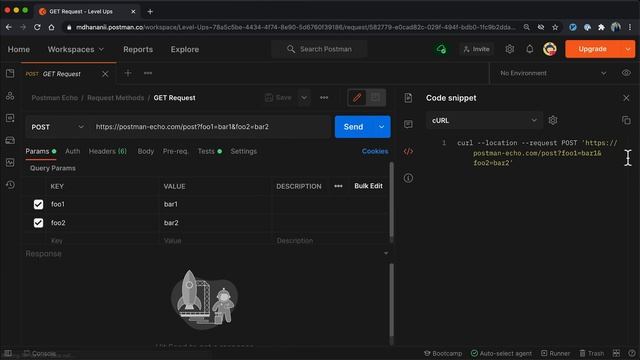The width and height of the screenshot is (640, 360).
Task: Expand the Workspaces menu
Action: coord(76,49)
